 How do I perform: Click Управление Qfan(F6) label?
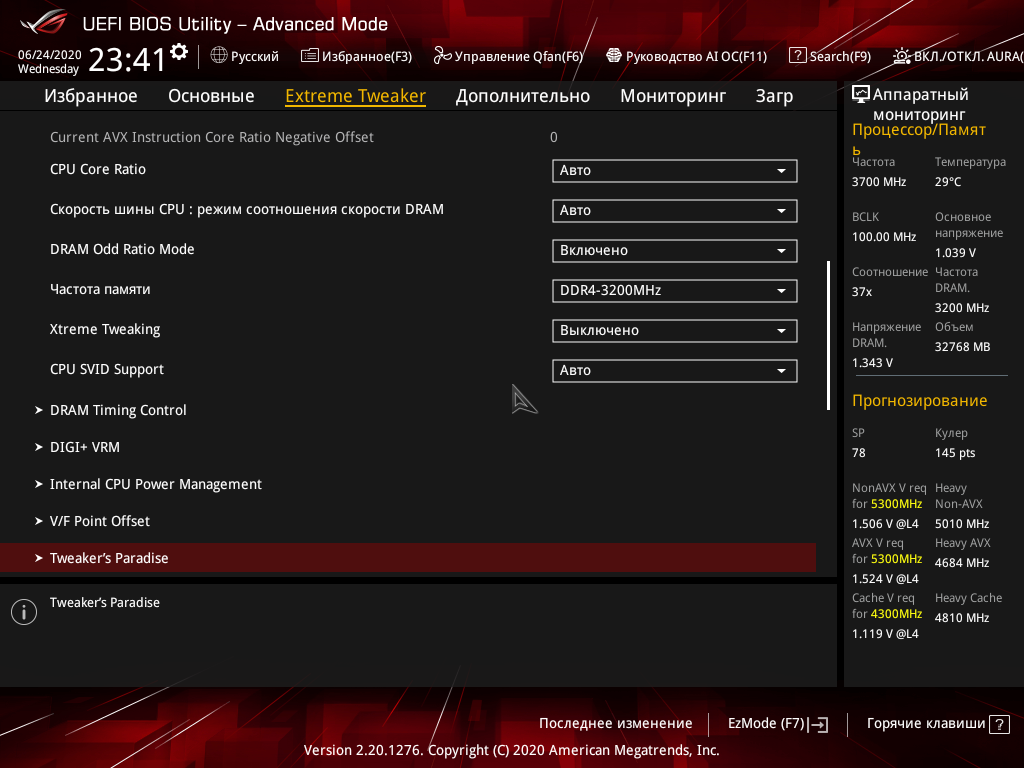(x=519, y=57)
